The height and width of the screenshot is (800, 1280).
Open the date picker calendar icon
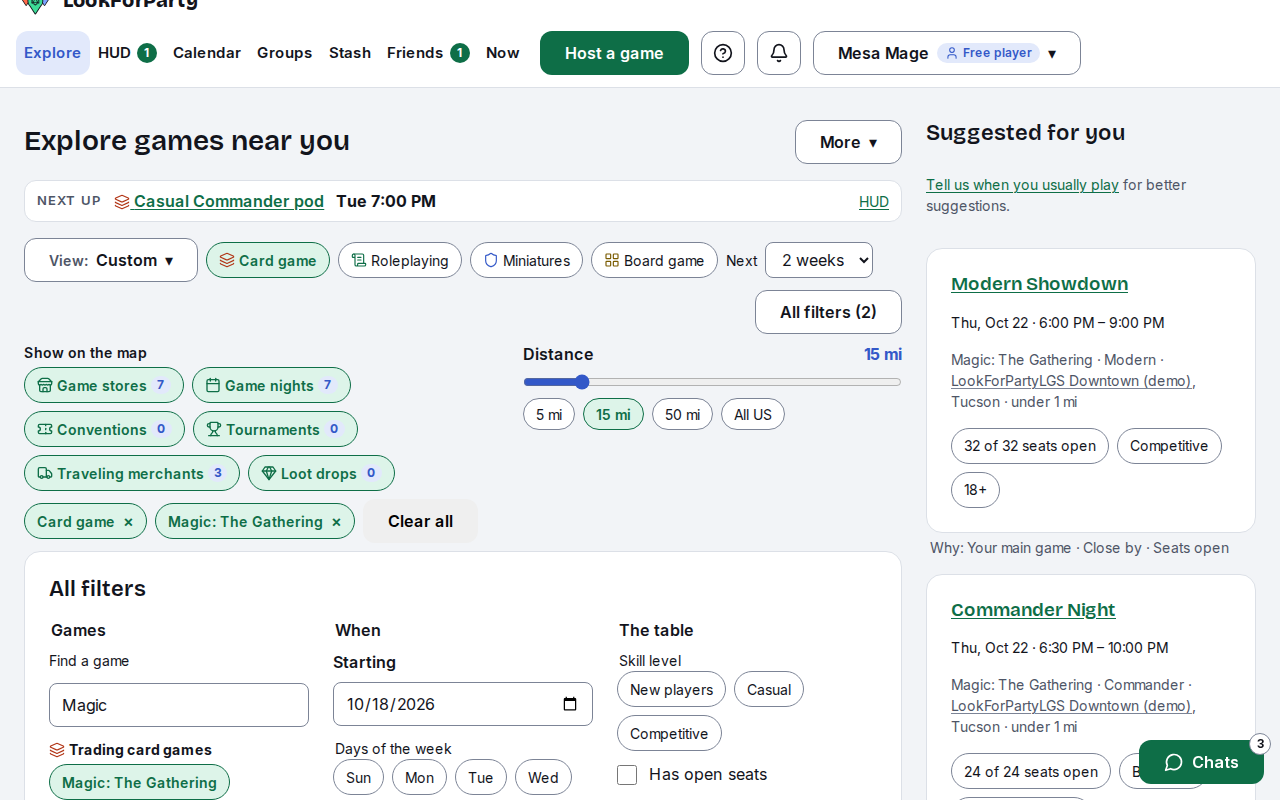tap(570, 704)
